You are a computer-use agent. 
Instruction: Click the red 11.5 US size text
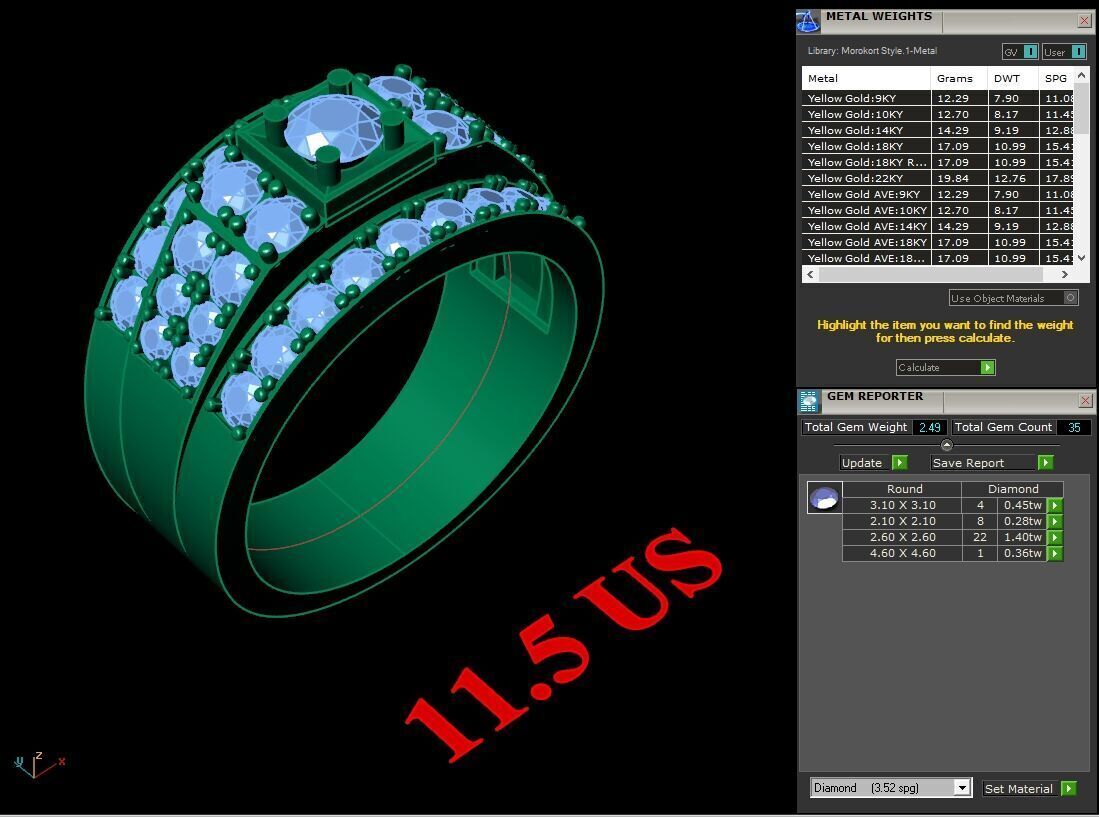point(565,643)
